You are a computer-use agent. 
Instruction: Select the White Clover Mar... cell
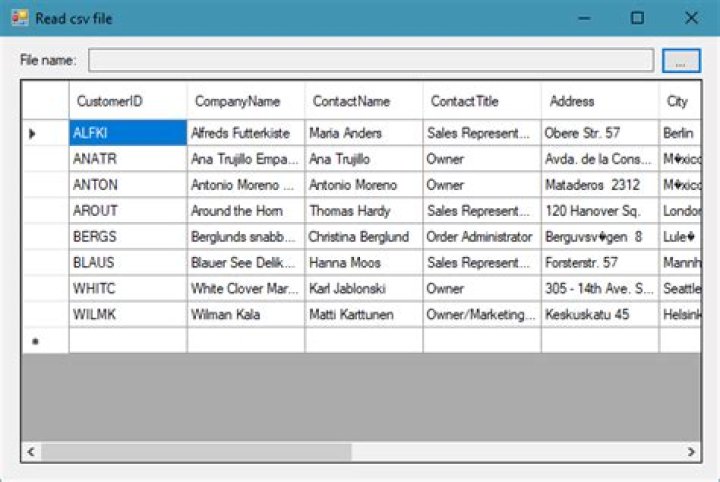pos(246,288)
